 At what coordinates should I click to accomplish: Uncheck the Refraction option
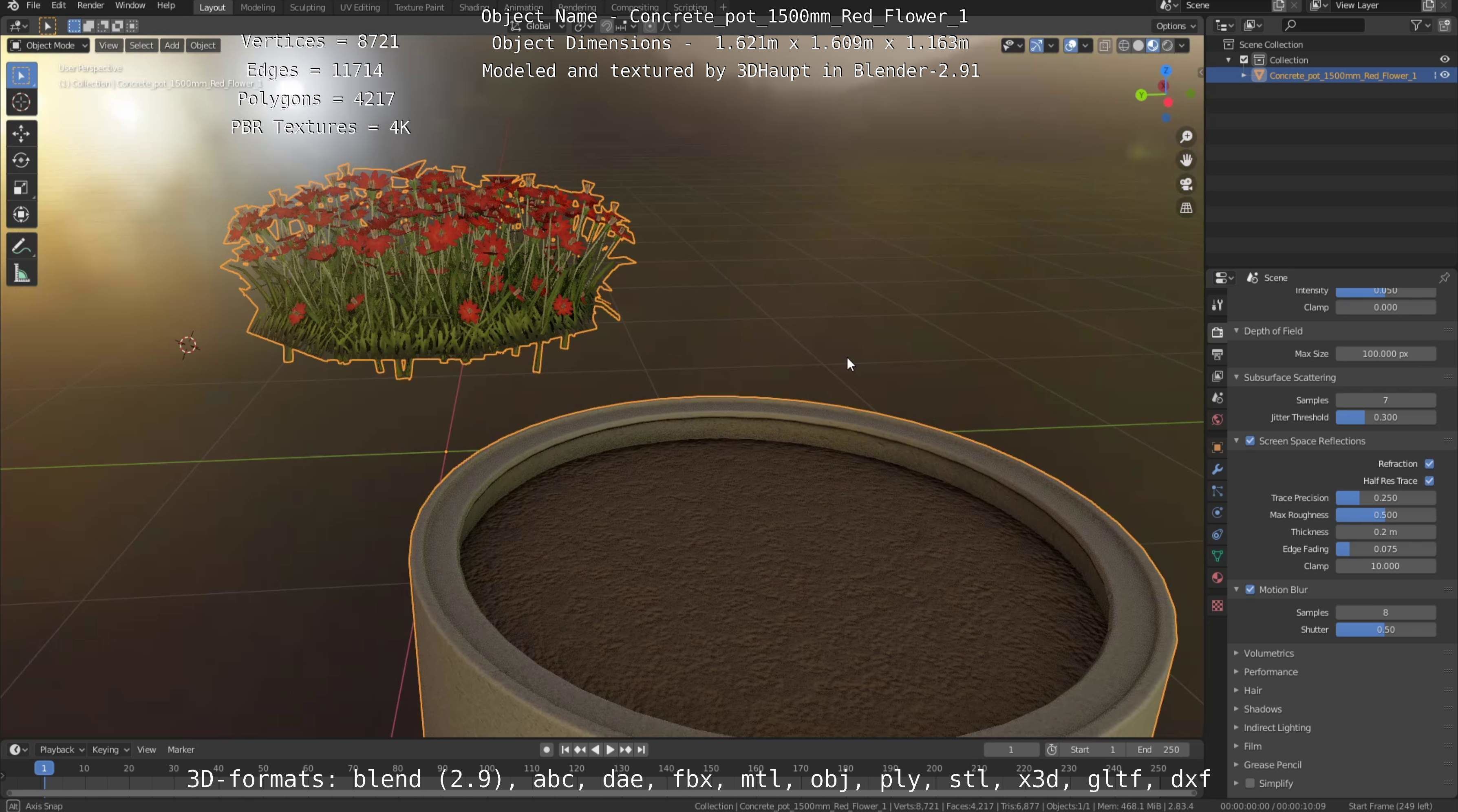click(1429, 464)
